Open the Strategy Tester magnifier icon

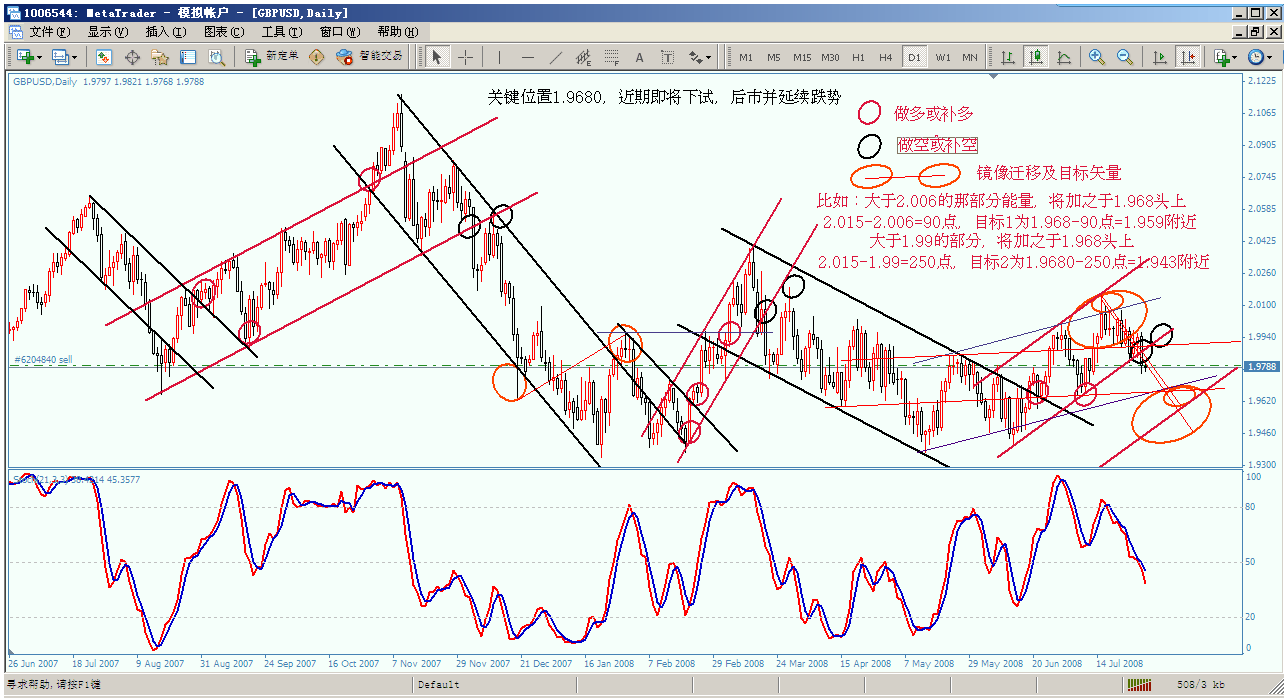point(216,57)
